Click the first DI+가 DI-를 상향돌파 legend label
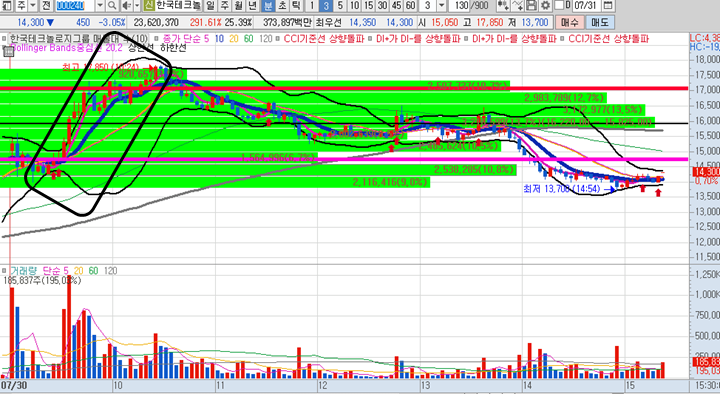Viewport: 720px width, 394px height. pyautogui.click(x=418, y=39)
